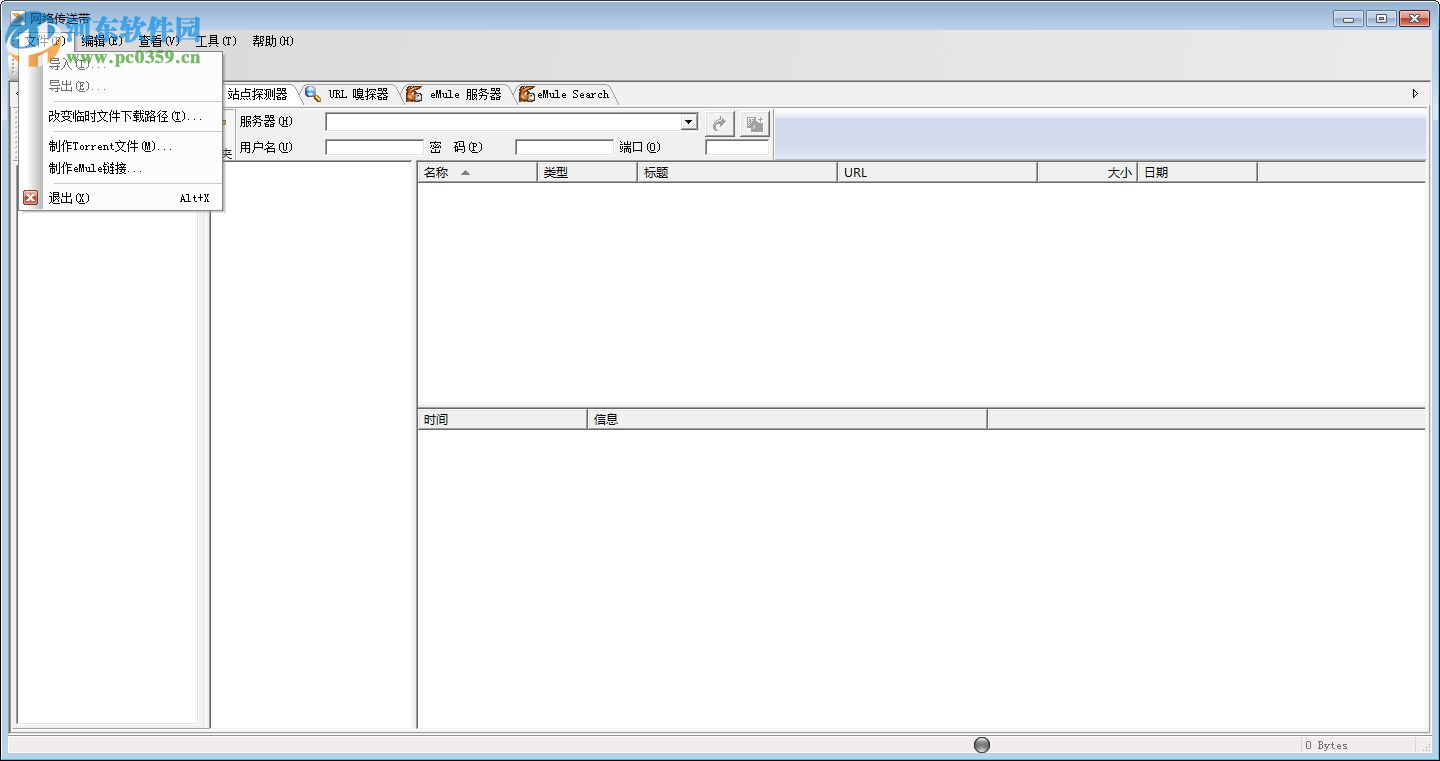Close the 网络传送带 window
Screen dimensions: 1440x761
pyautogui.click(x=1414, y=18)
